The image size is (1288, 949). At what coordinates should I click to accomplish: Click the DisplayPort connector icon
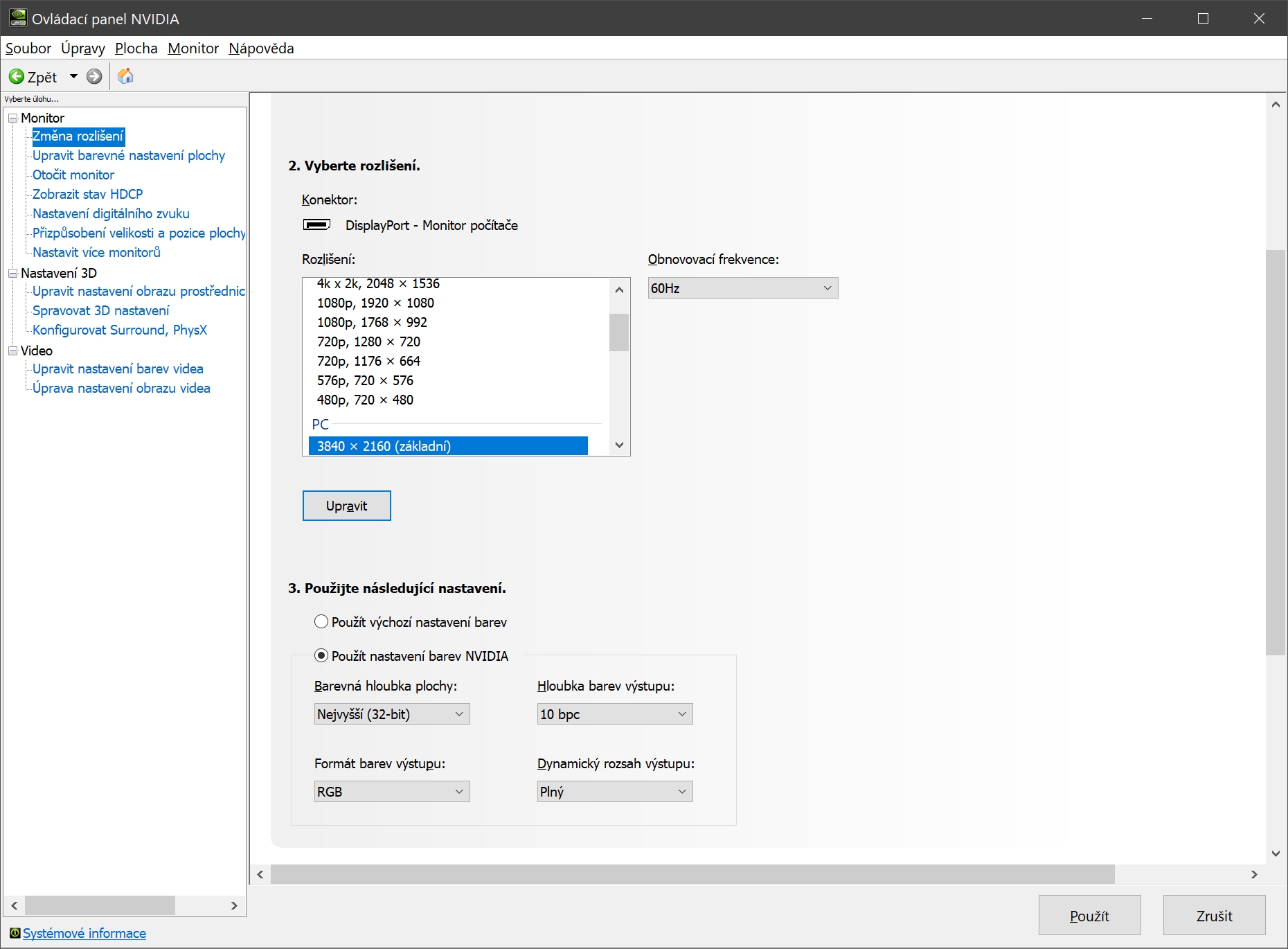317,224
